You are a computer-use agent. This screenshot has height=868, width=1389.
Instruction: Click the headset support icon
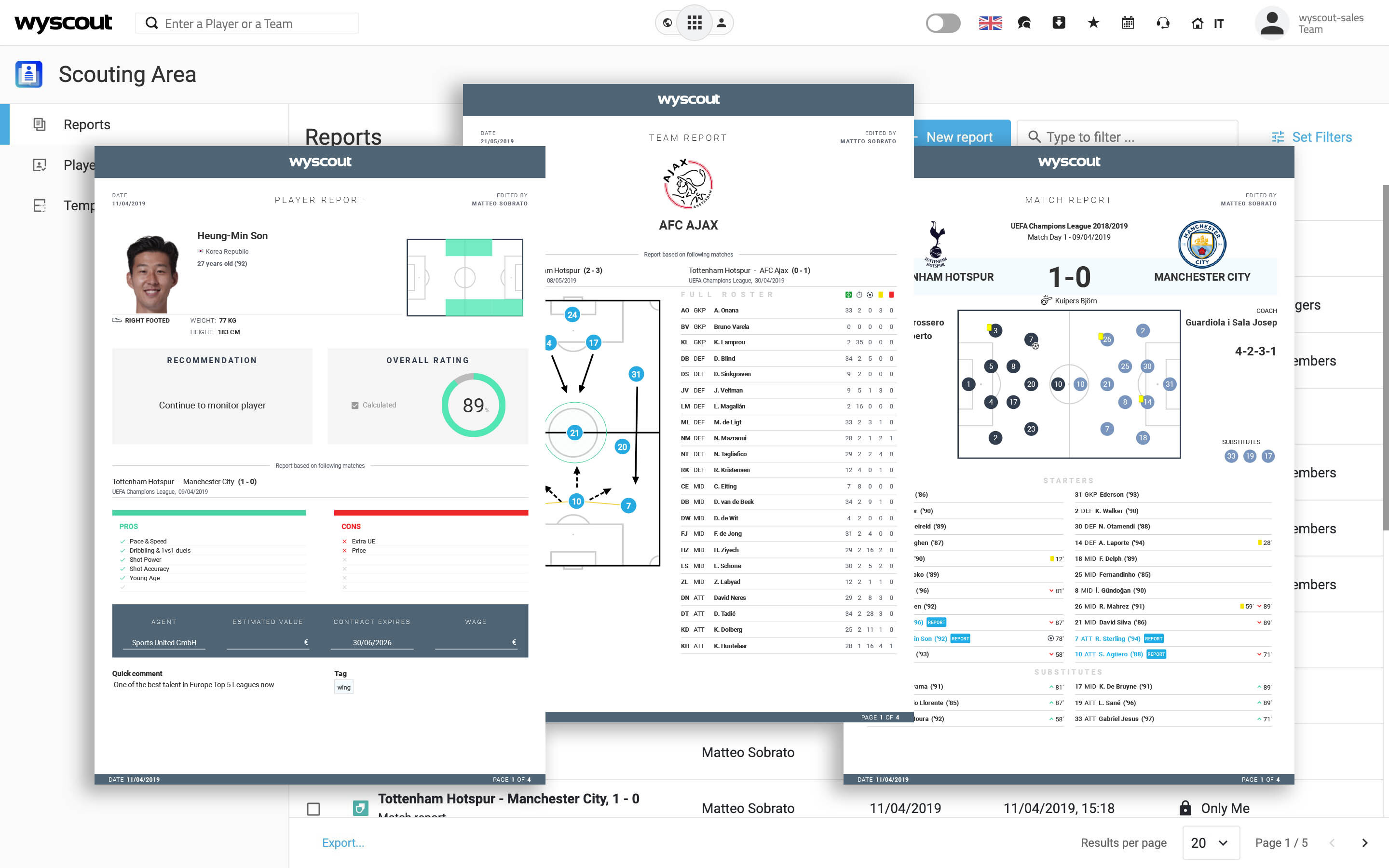coord(1162,22)
